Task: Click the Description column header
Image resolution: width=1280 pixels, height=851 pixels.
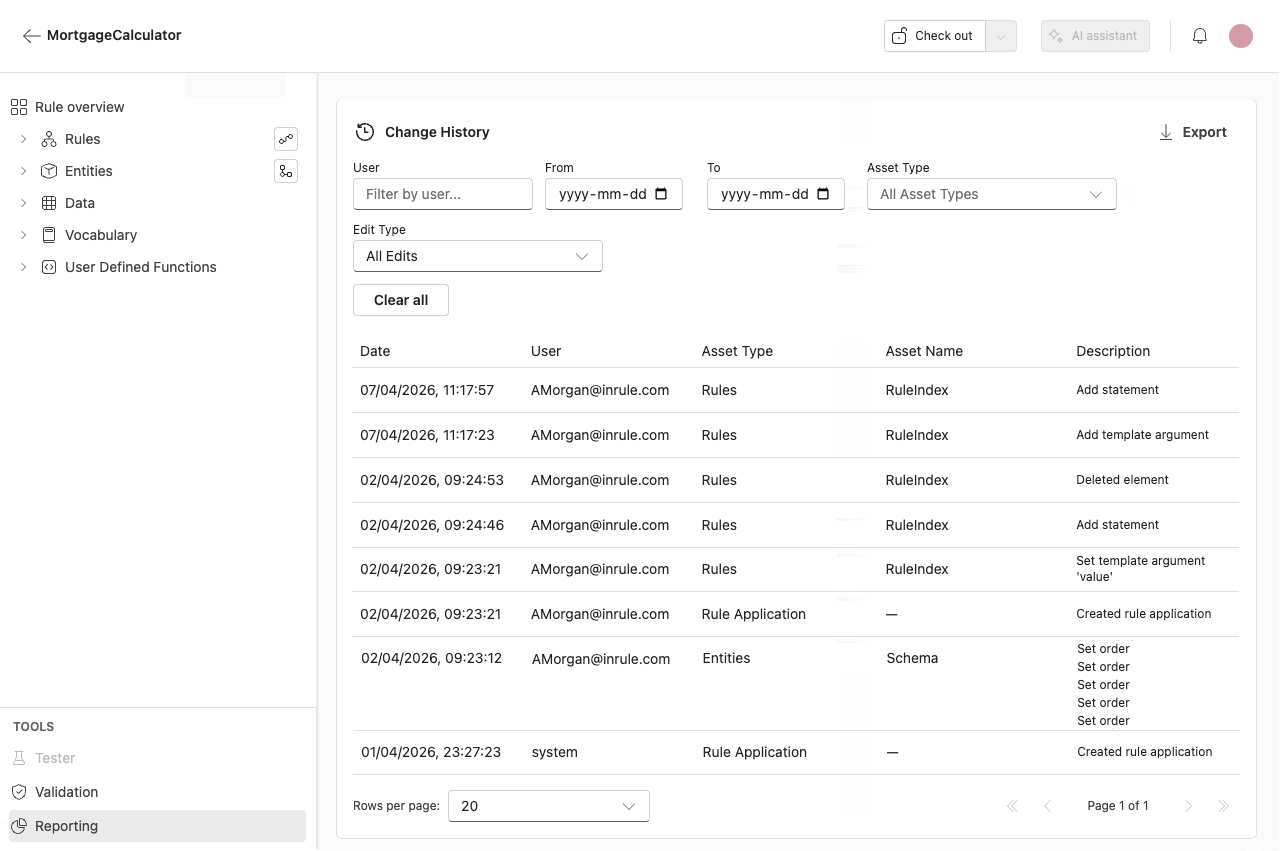Action: pyautogui.click(x=1113, y=351)
